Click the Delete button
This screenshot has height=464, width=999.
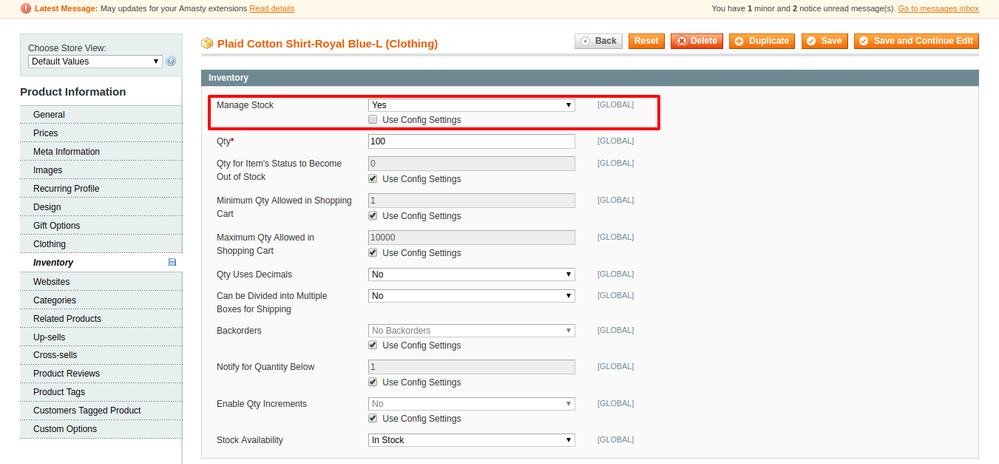pos(696,41)
